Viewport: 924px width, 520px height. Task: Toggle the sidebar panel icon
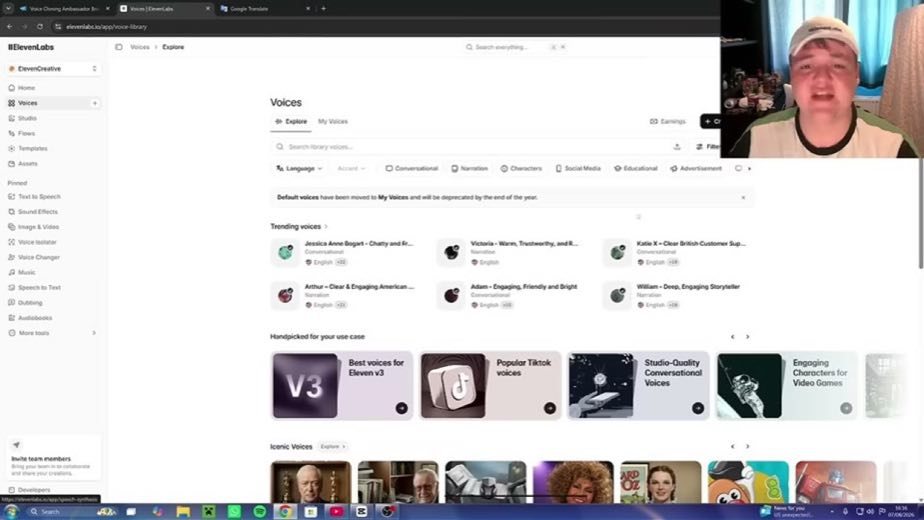click(119, 47)
